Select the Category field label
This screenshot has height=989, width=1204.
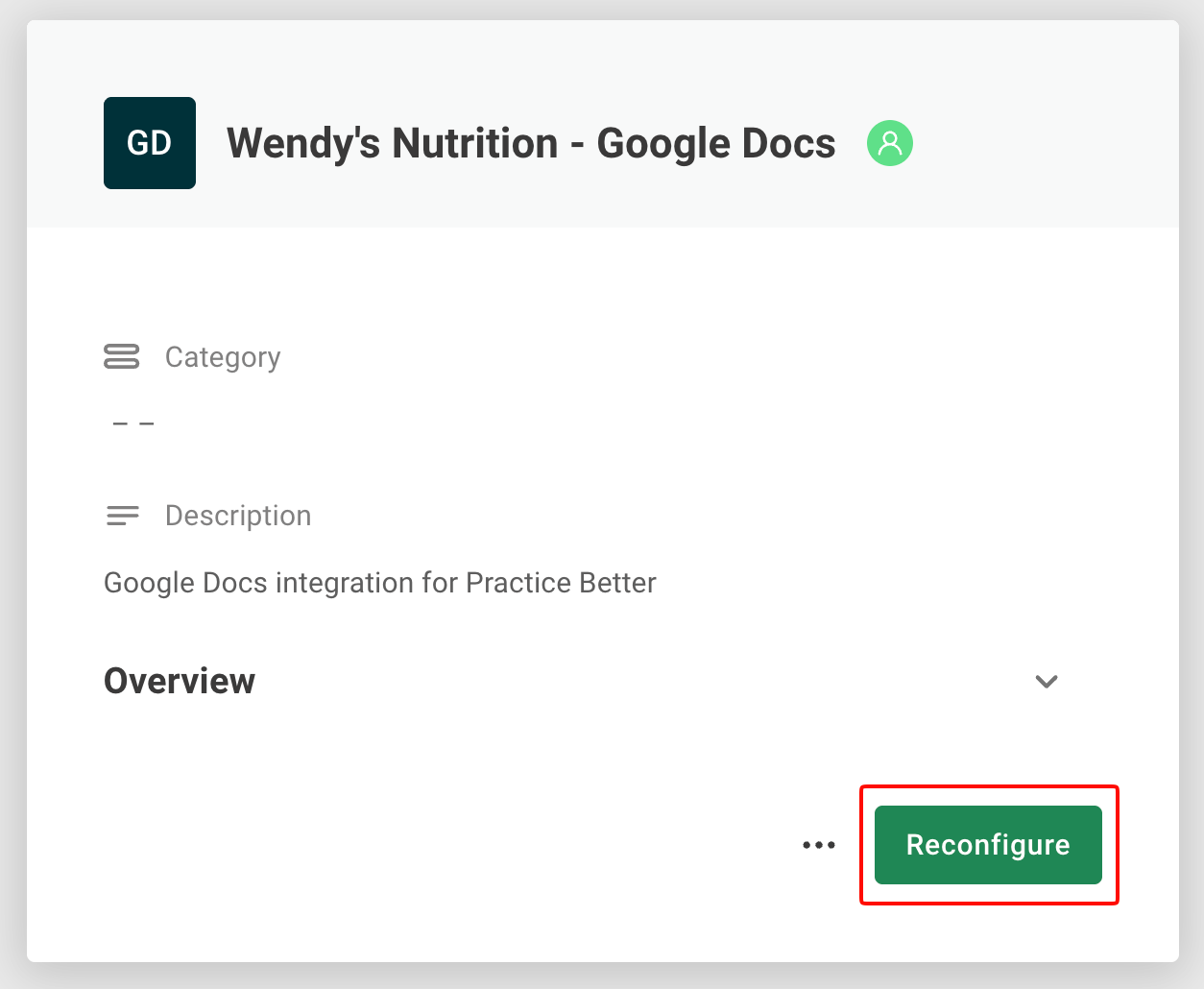tap(223, 357)
